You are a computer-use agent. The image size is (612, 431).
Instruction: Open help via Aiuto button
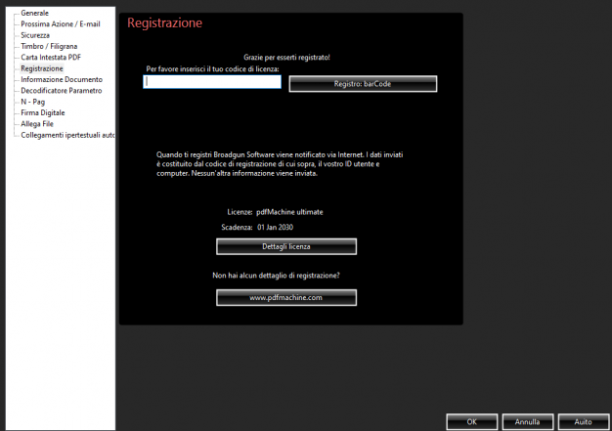pyautogui.click(x=583, y=422)
